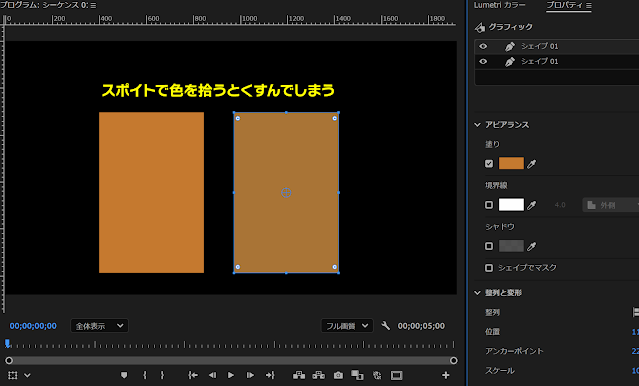Click the Add Marker button
Viewport: 639px width, 386px height.
pyautogui.click(x=124, y=375)
